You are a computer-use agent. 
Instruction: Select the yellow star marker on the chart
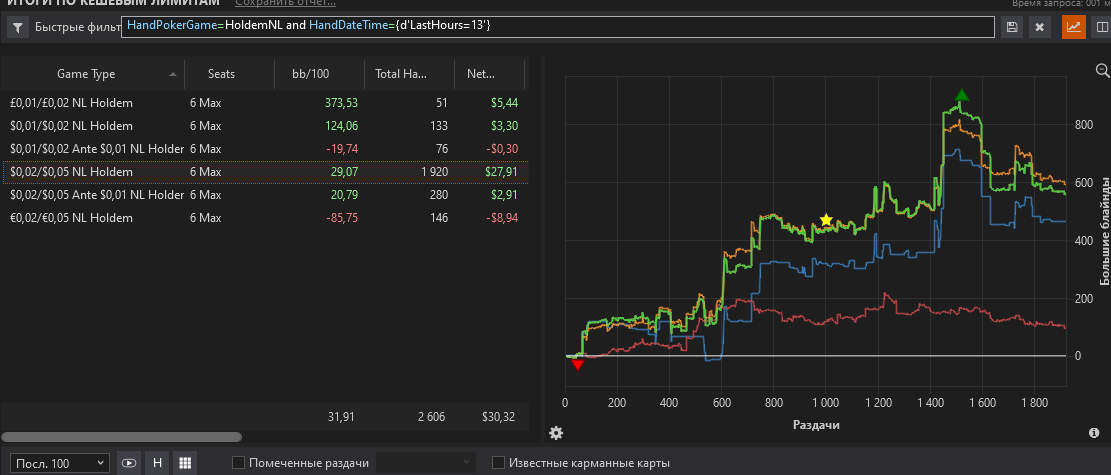(x=825, y=220)
